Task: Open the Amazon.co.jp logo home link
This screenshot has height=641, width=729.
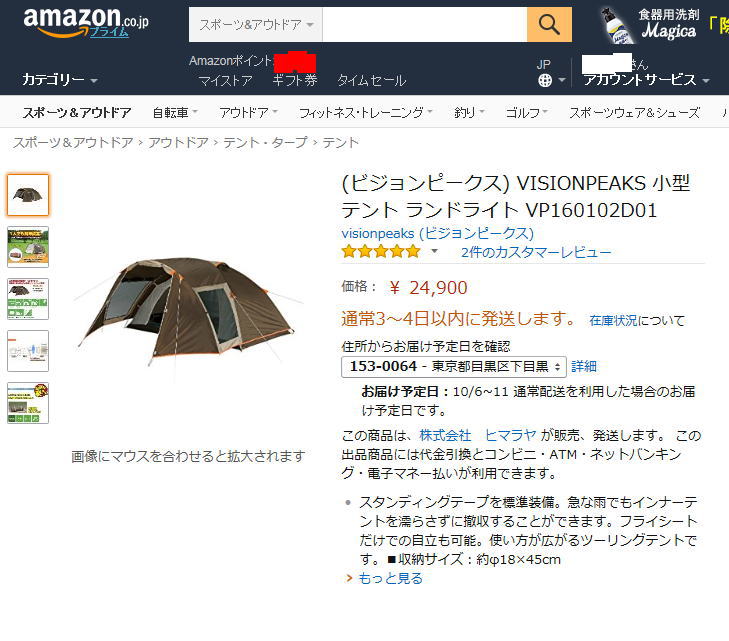Action: click(x=86, y=23)
